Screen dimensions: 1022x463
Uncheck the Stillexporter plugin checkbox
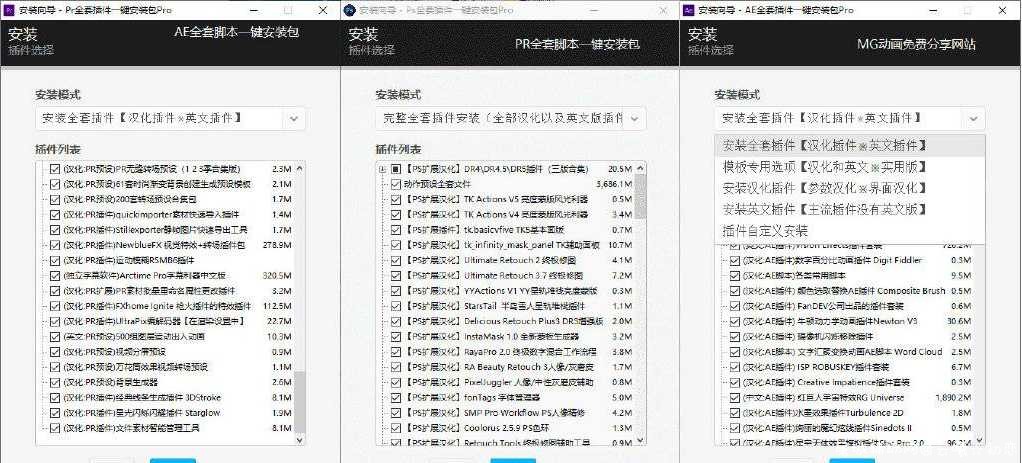[x=55, y=230]
